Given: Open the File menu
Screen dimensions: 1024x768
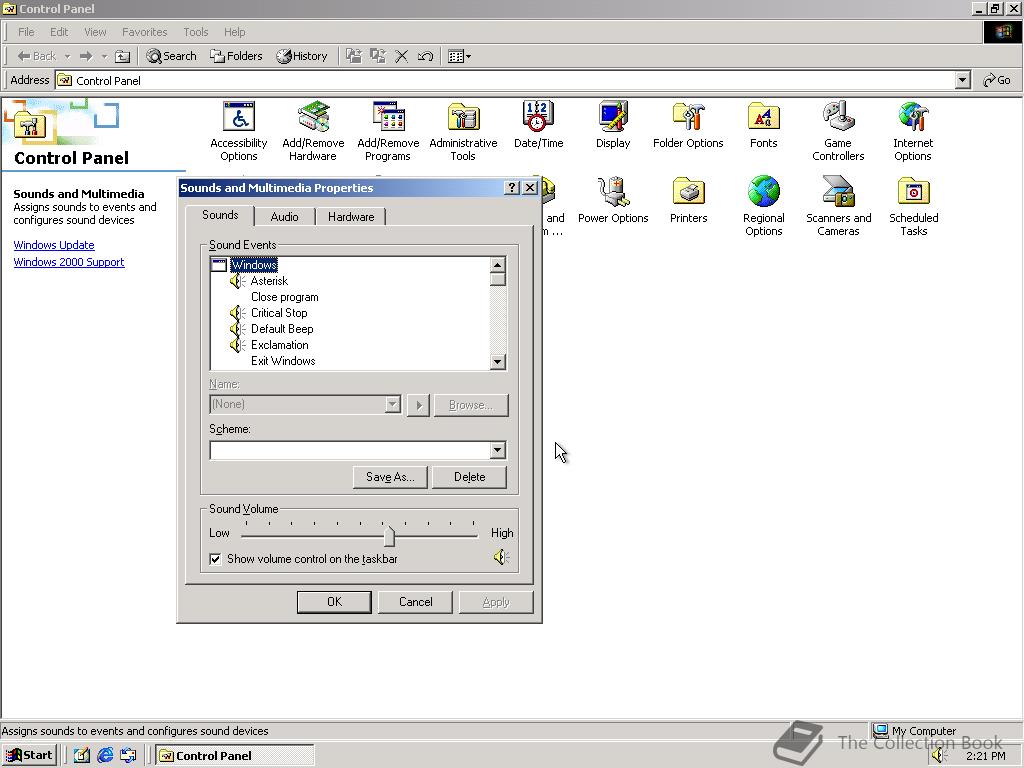Looking at the screenshot, I should point(26,32).
